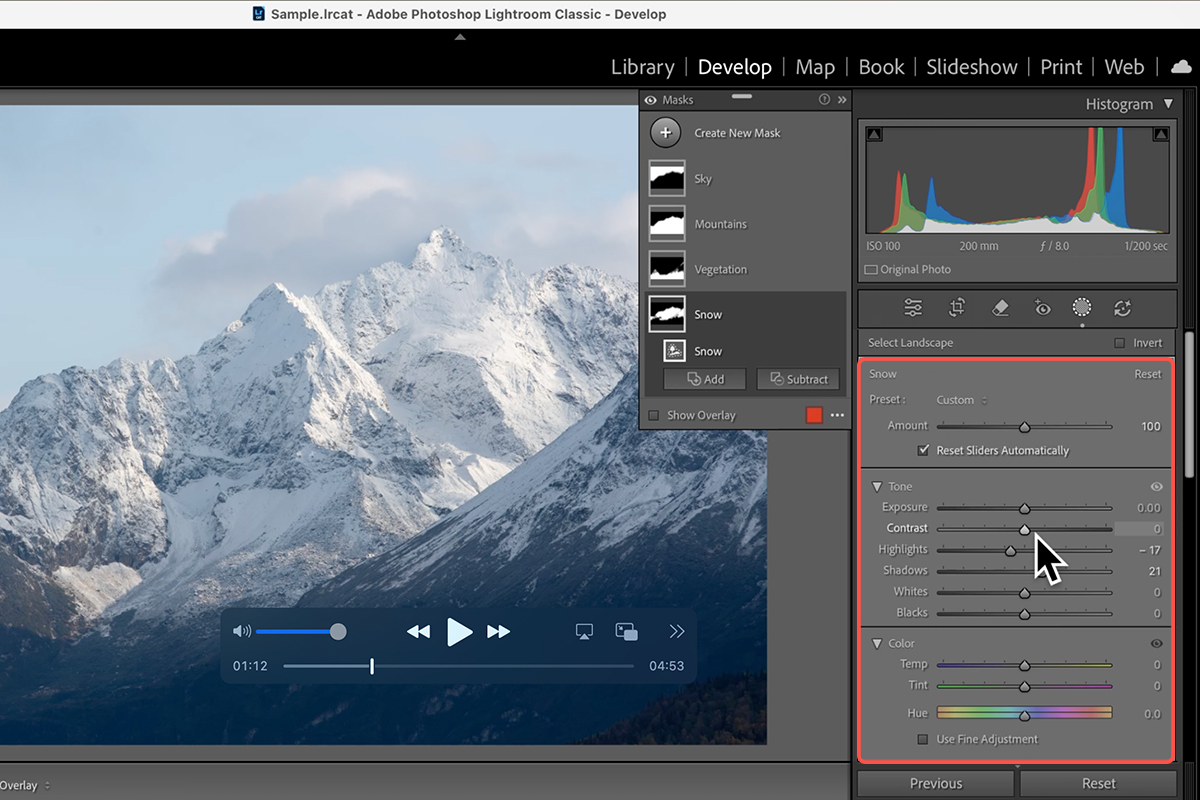The image size is (1200, 800).
Task: Open the Slideshow module
Action: coord(971,67)
